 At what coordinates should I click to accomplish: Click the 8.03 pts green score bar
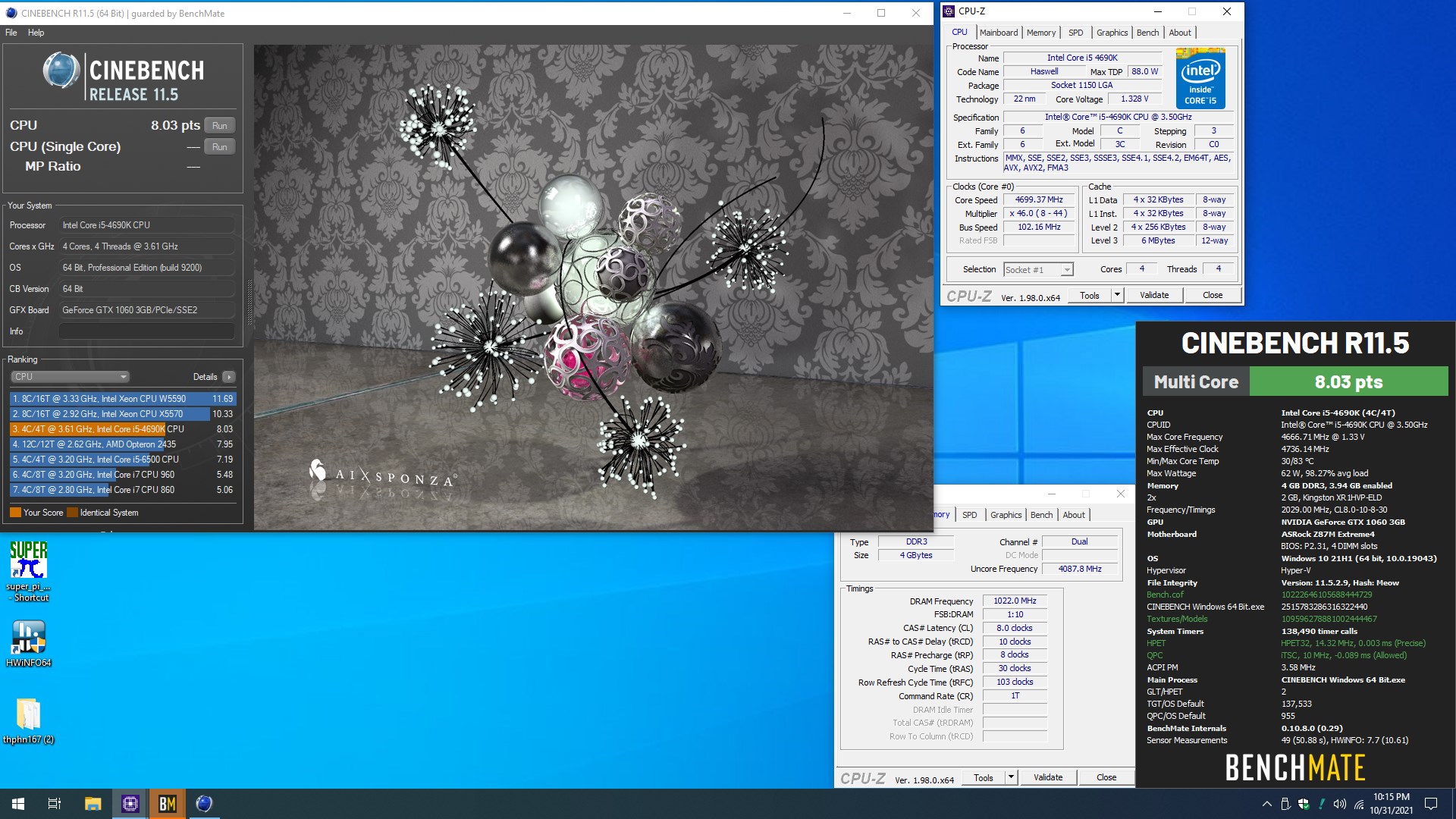[x=1348, y=381]
